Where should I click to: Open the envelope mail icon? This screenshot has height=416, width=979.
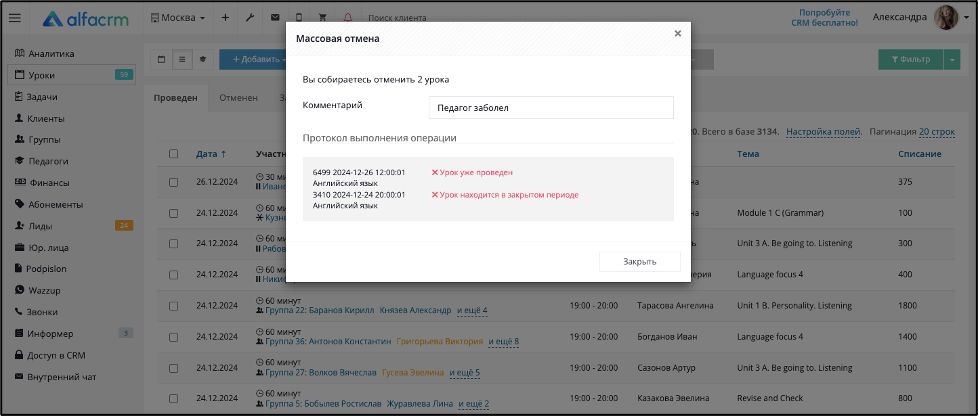[275, 18]
